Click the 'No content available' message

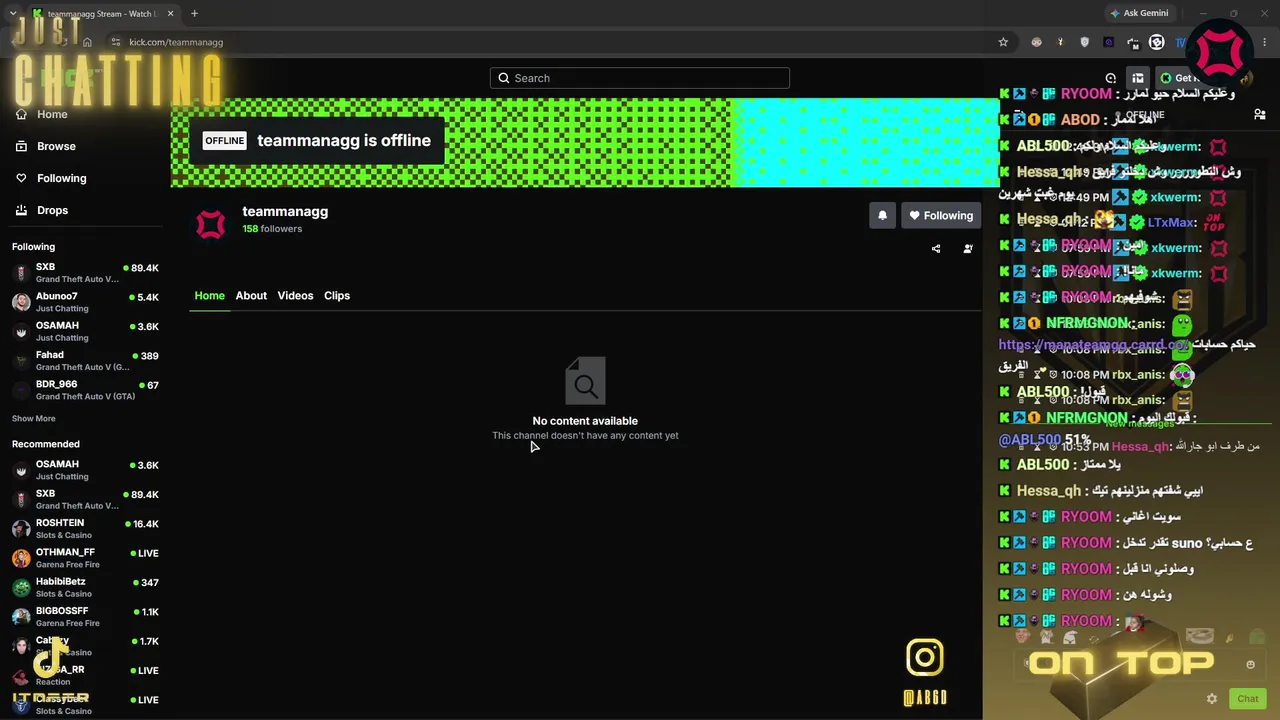pos(585,421)
